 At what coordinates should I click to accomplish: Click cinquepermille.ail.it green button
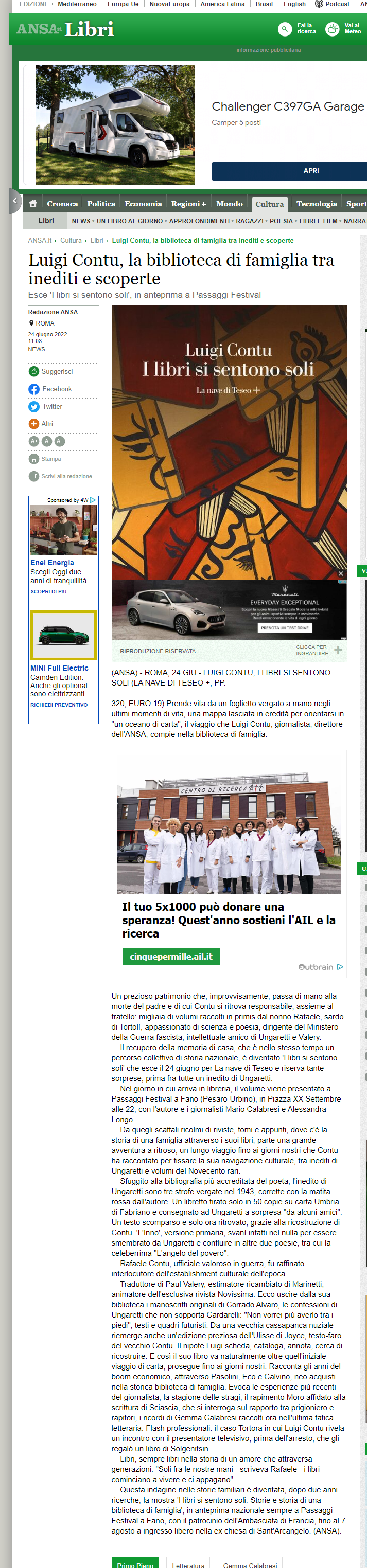click(171, 957)
